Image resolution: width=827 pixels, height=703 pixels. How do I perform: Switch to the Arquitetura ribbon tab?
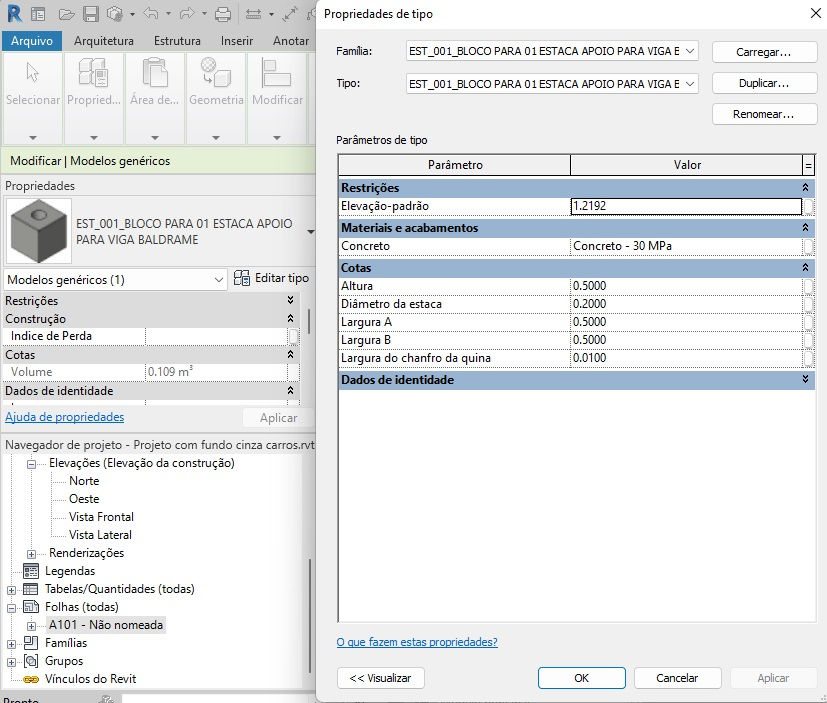(104, 41)
